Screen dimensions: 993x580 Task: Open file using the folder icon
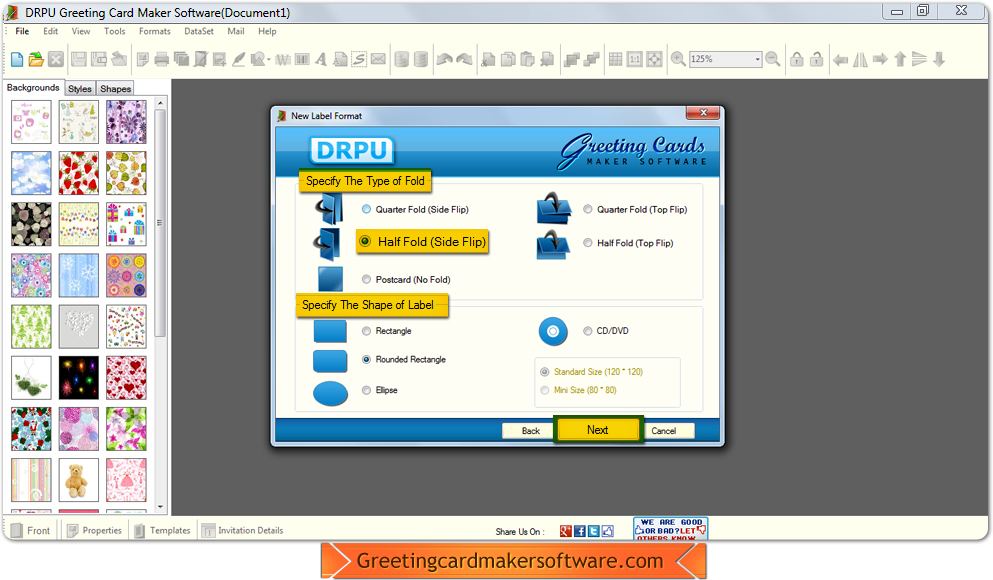point(36,60)
